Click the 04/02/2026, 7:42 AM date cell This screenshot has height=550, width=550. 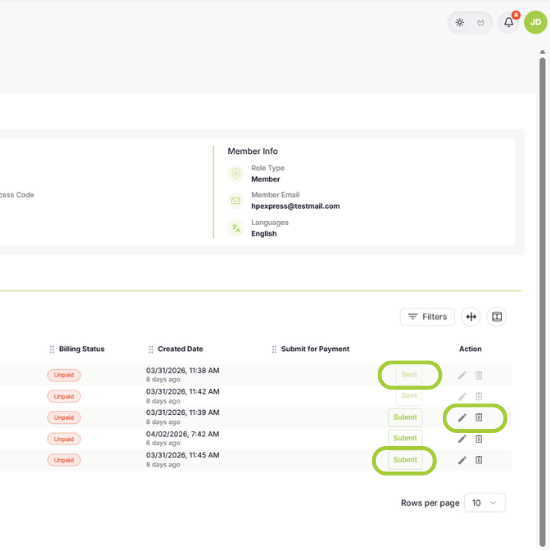point(183,434)
